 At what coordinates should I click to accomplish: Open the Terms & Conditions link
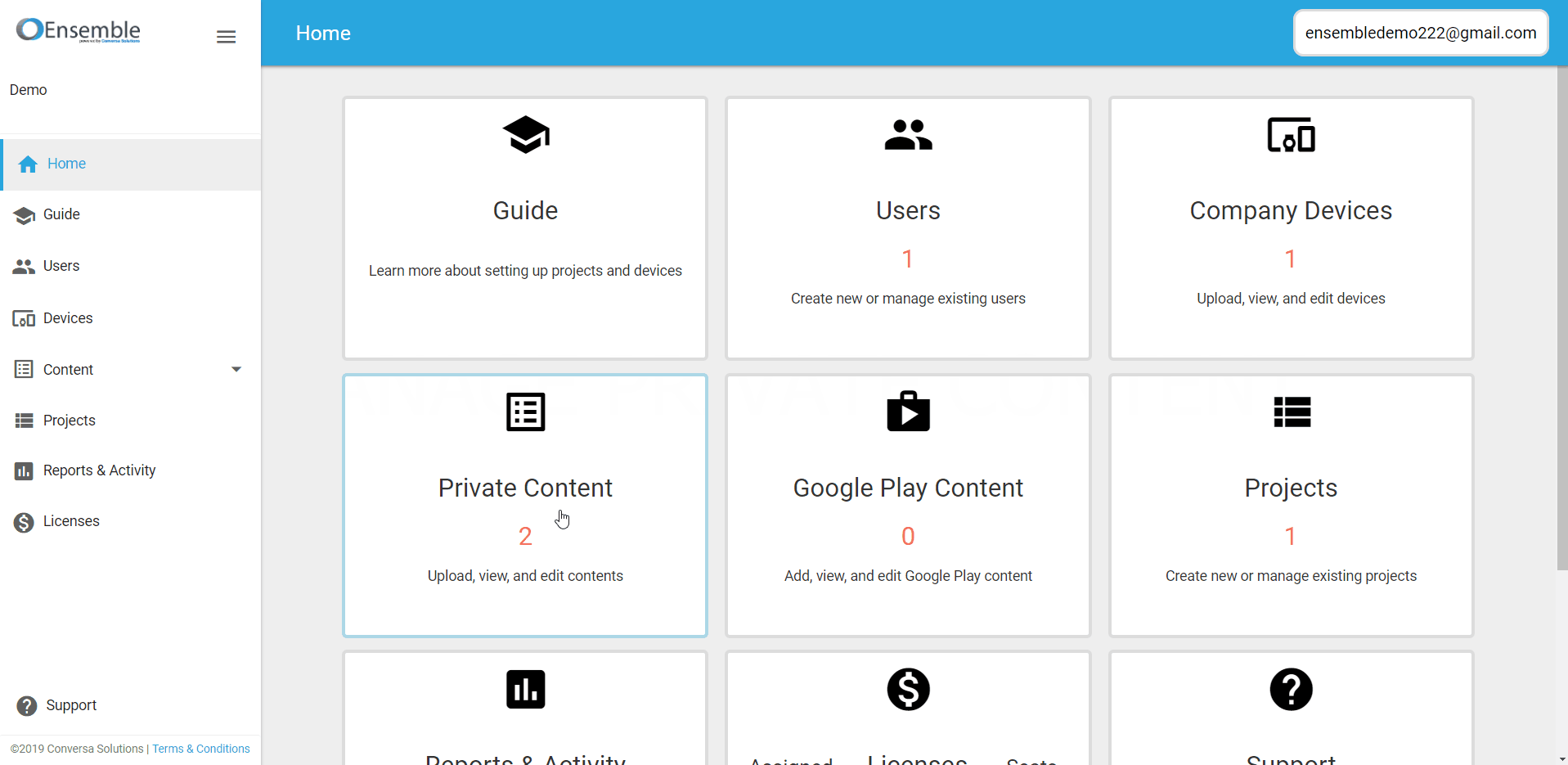click(201, 749)
